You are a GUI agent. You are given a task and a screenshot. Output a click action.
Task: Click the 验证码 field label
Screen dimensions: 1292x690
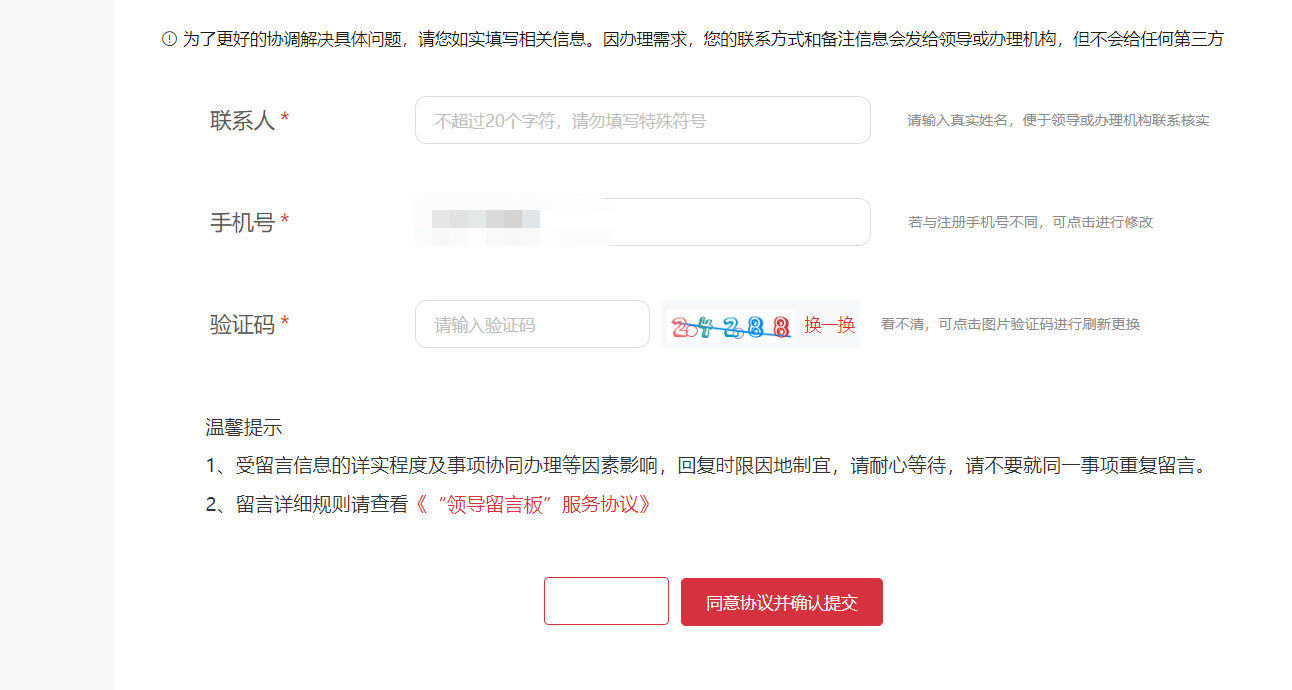point(242,324)
